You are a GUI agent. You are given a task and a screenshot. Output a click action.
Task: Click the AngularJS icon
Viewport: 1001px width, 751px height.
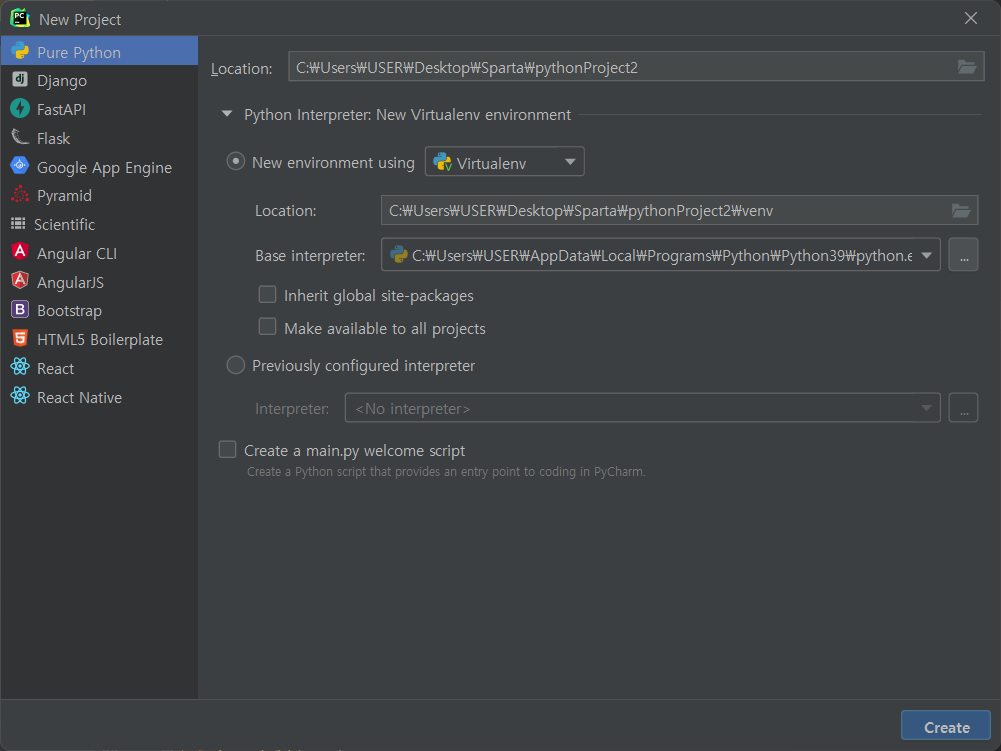[20, 281]
